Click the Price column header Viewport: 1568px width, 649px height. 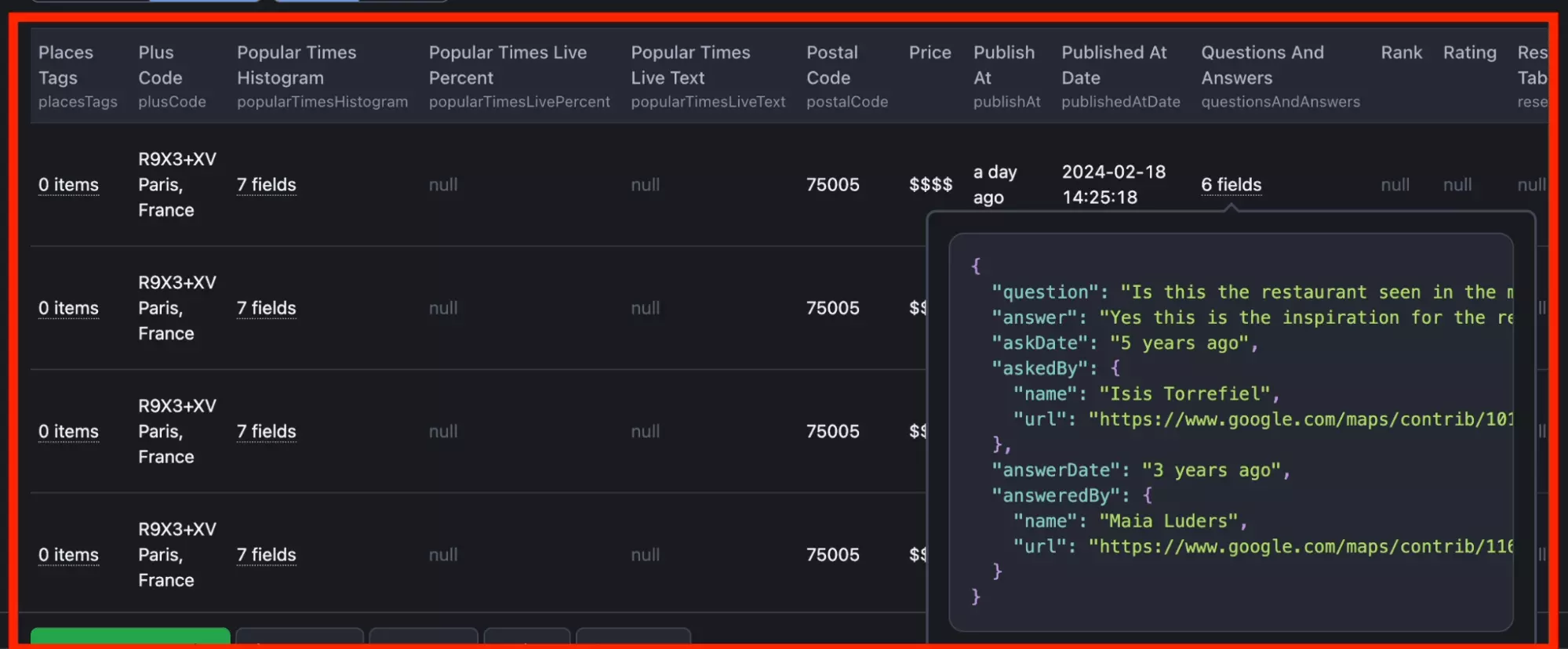tap(930, 53)
